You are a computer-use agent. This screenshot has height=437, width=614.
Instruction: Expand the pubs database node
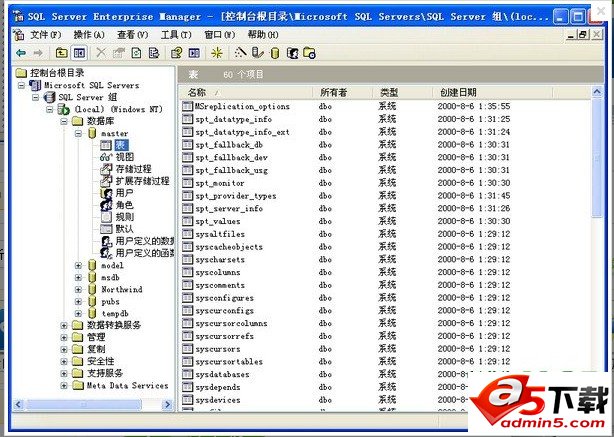(78, 302)
